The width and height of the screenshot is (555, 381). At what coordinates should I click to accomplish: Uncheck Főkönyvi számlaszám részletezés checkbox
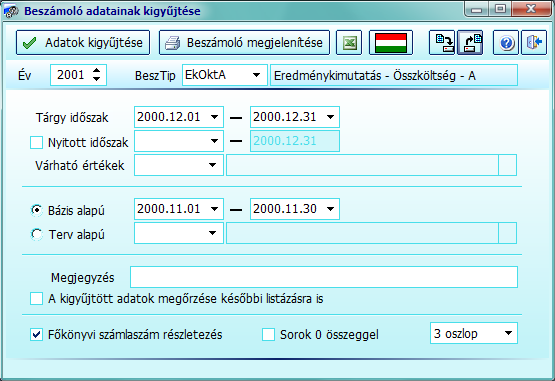point(36,335)
